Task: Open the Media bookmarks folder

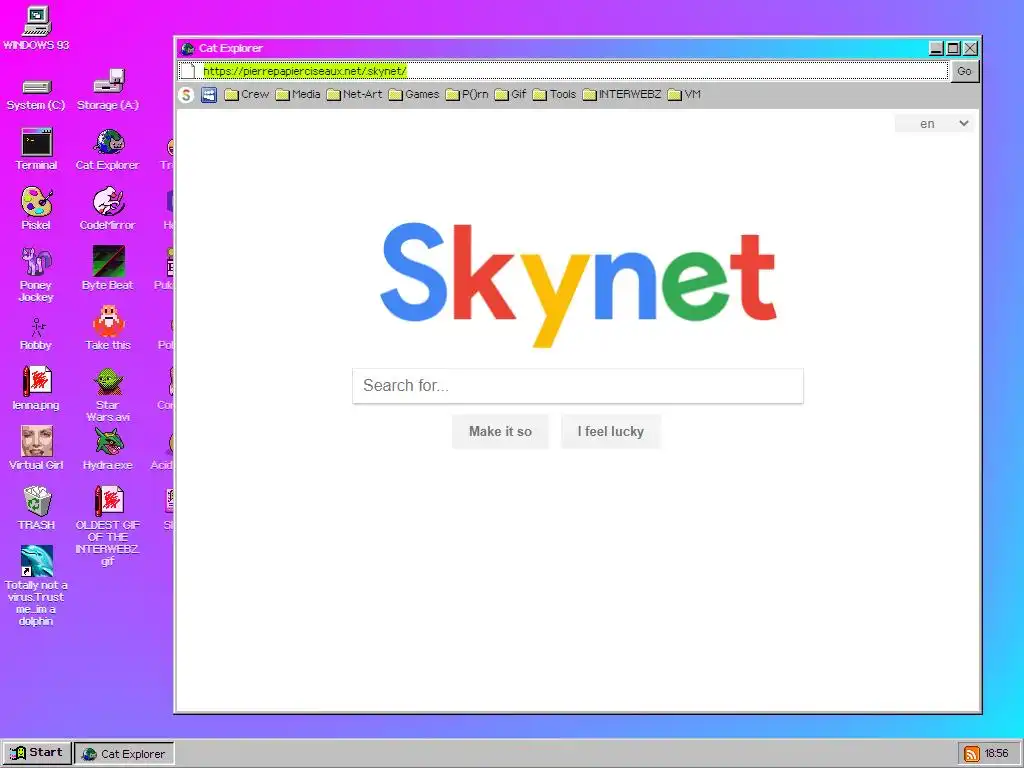Action: 298,95
